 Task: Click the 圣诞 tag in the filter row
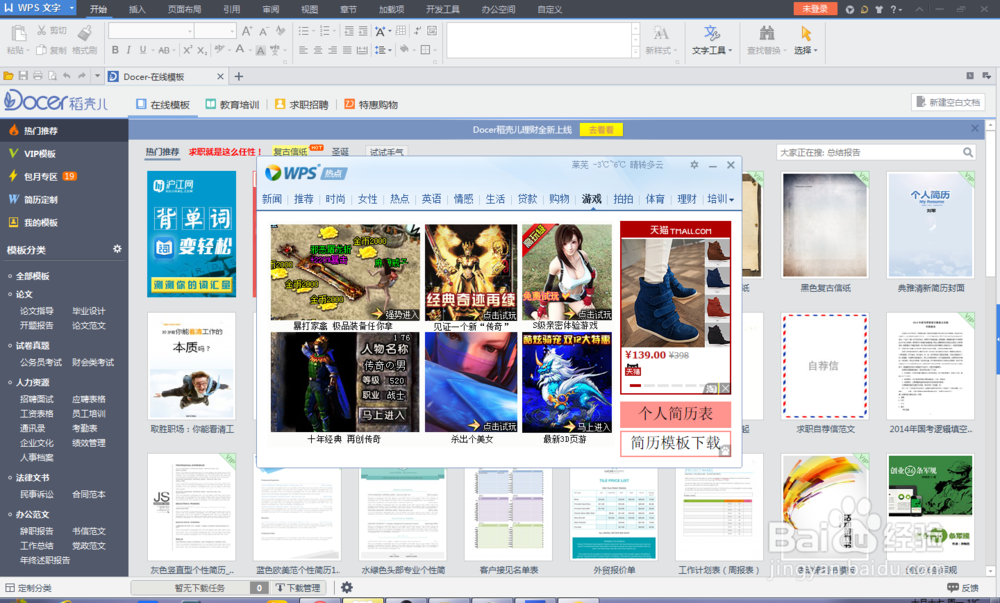(340, 152)
